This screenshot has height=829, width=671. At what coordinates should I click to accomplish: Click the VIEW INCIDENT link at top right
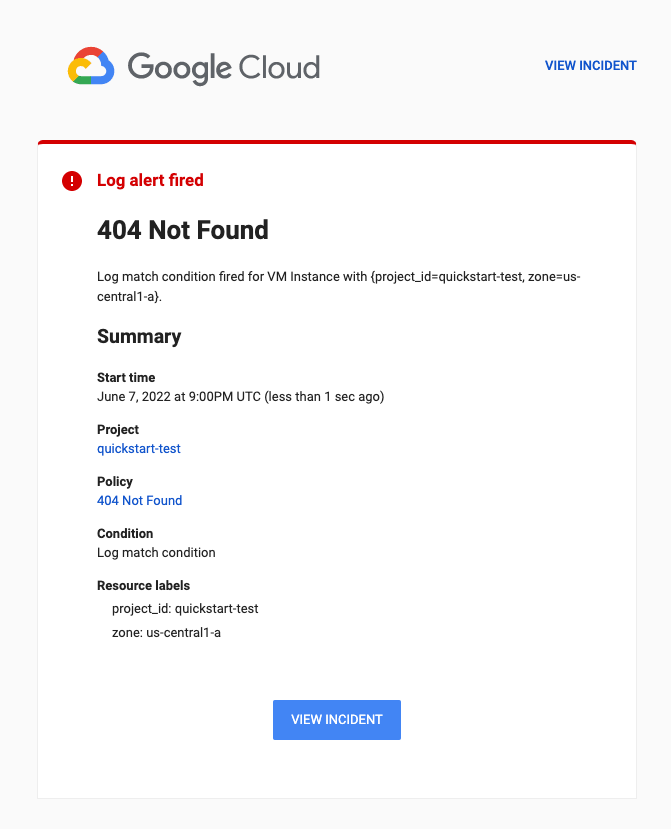point(590,65)
